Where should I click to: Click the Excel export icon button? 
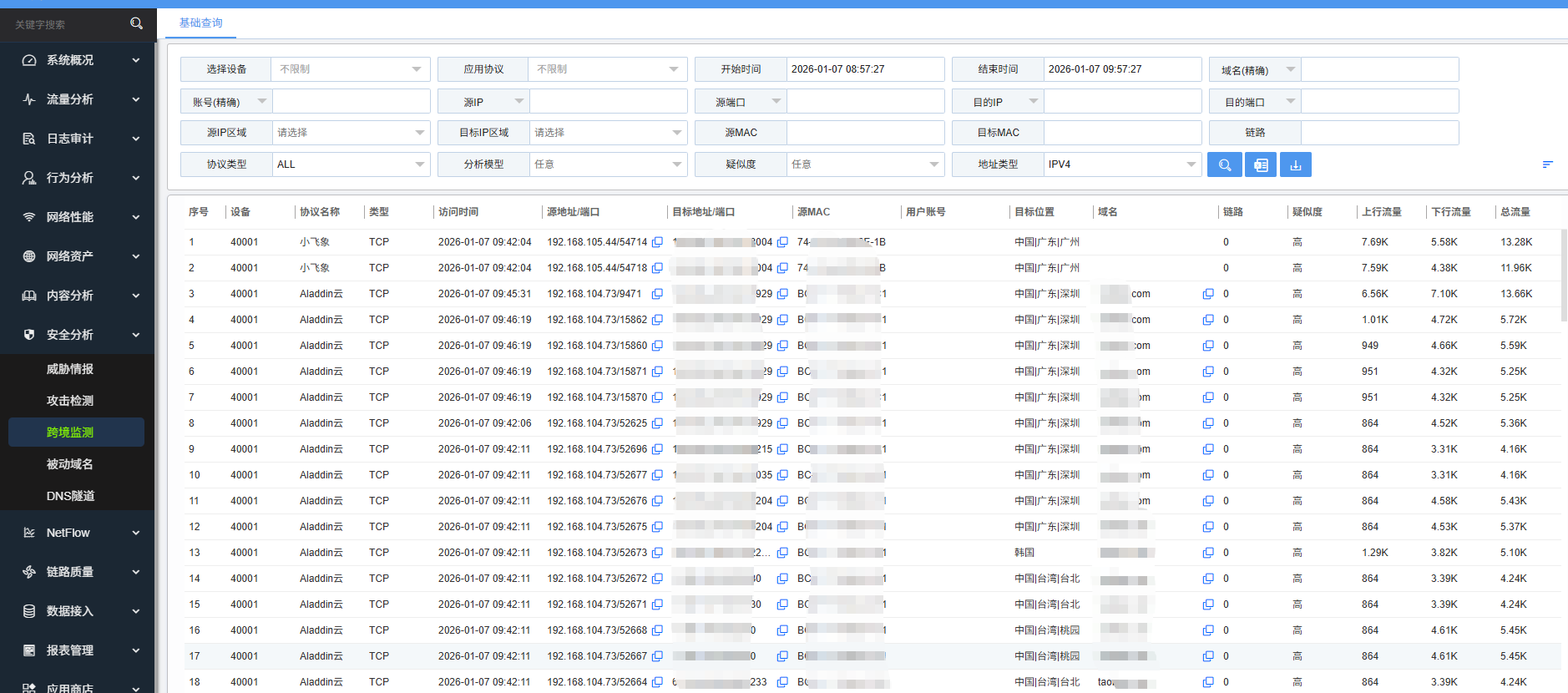coord(1260,164)
